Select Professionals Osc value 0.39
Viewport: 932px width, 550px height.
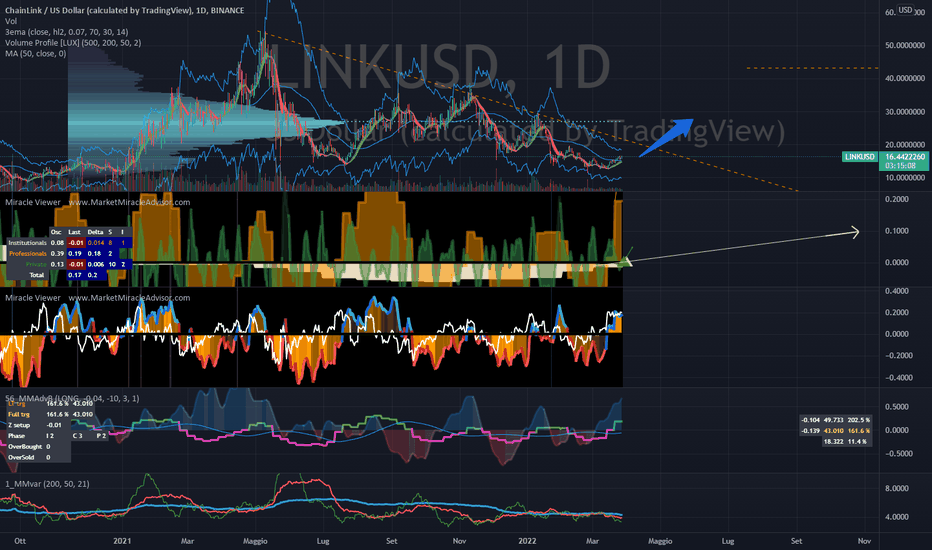coord(57,253)
